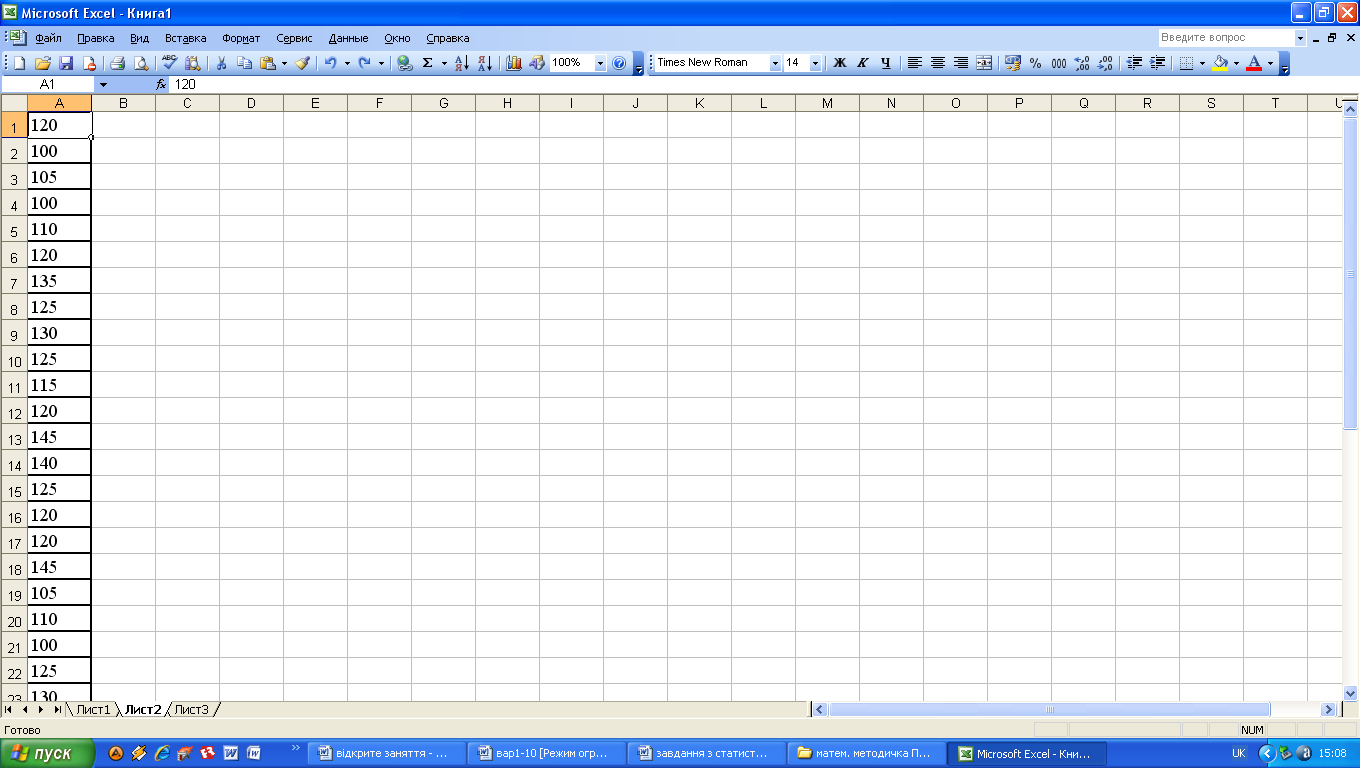
Task: Toggle bold Ж formatting
Action: pos(840,63)
